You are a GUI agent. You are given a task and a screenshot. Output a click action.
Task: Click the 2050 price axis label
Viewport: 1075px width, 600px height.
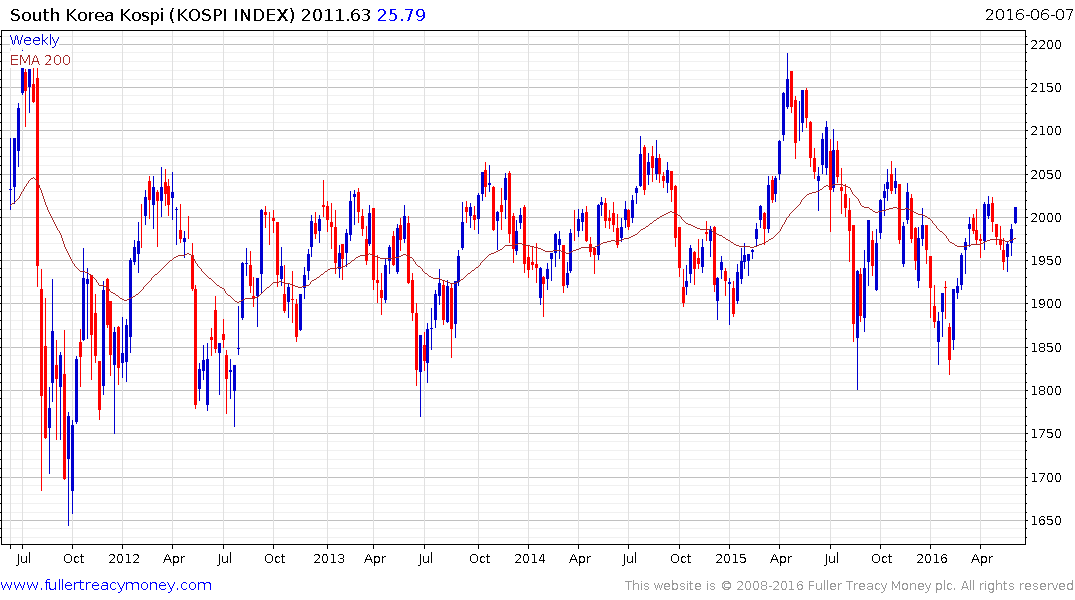1046,175
